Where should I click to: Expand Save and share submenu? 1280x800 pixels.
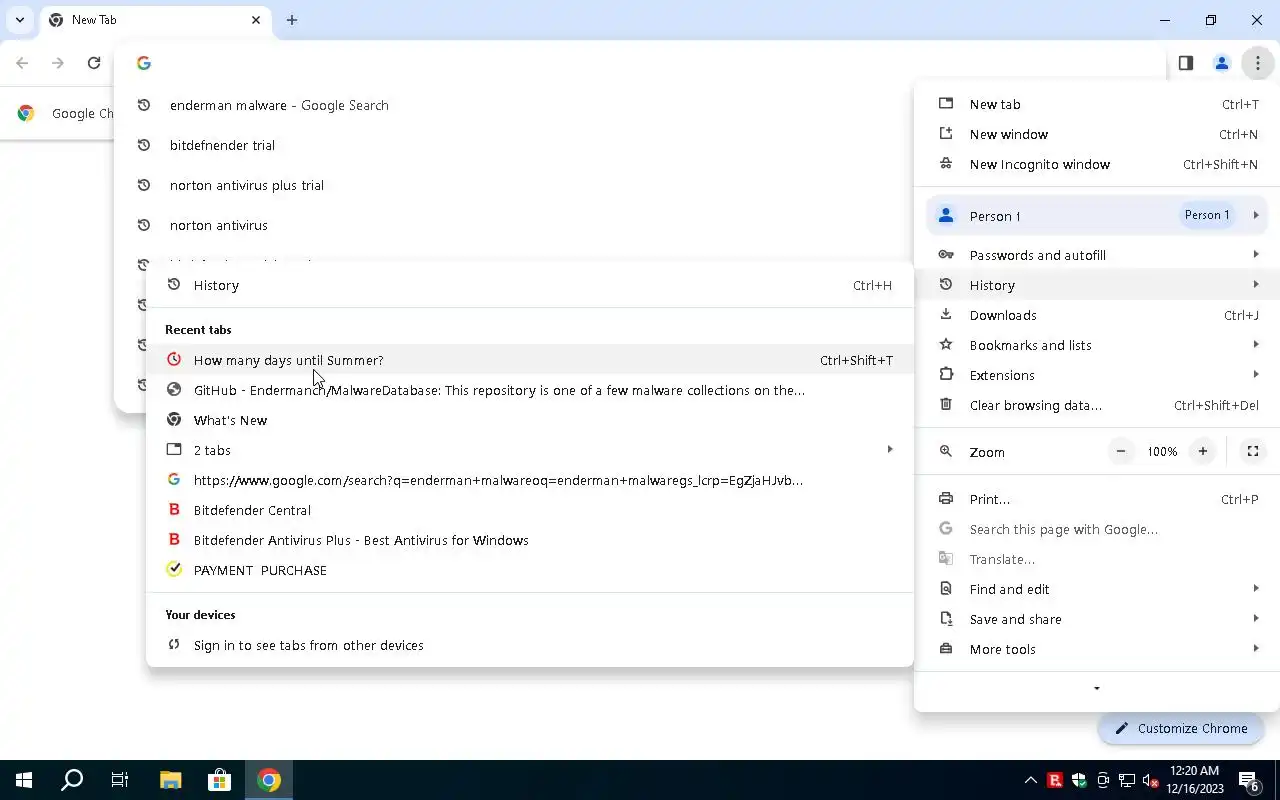tap(1097, 619)
